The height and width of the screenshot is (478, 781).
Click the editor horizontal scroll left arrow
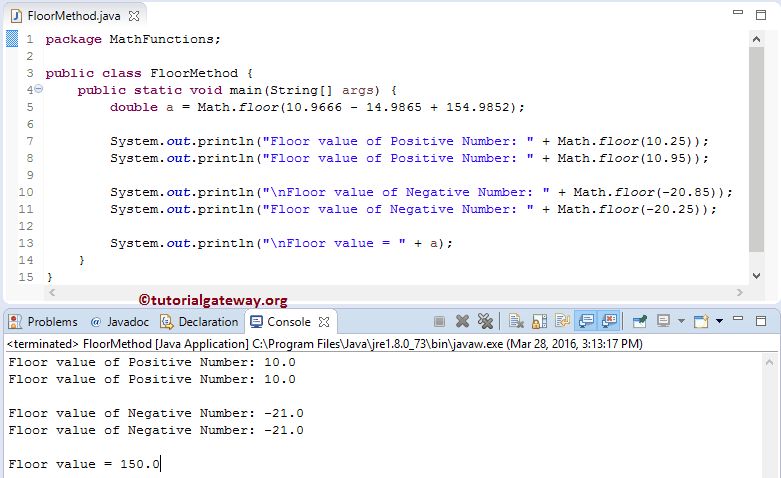coord(52,293)
